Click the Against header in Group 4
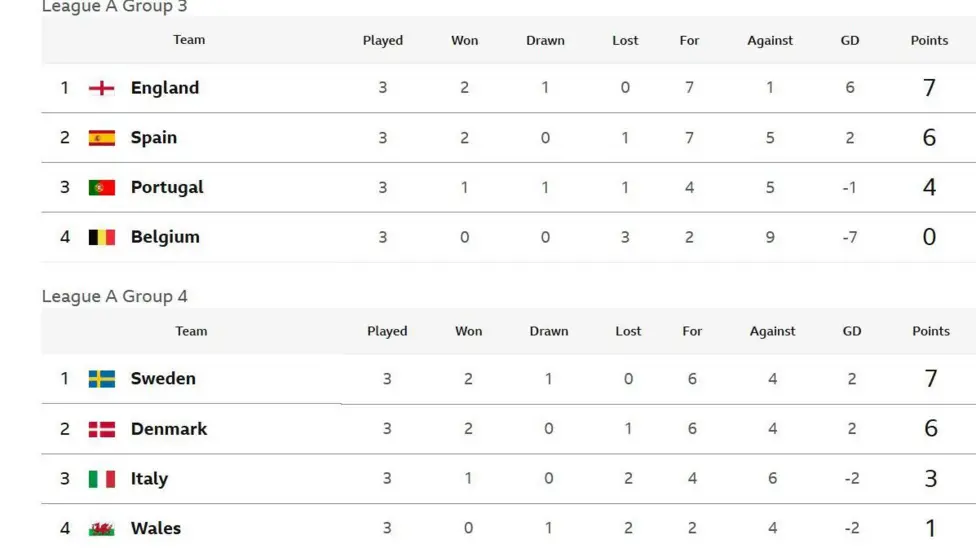The width and height of the screenshot is (976, 548). (772, 331)
